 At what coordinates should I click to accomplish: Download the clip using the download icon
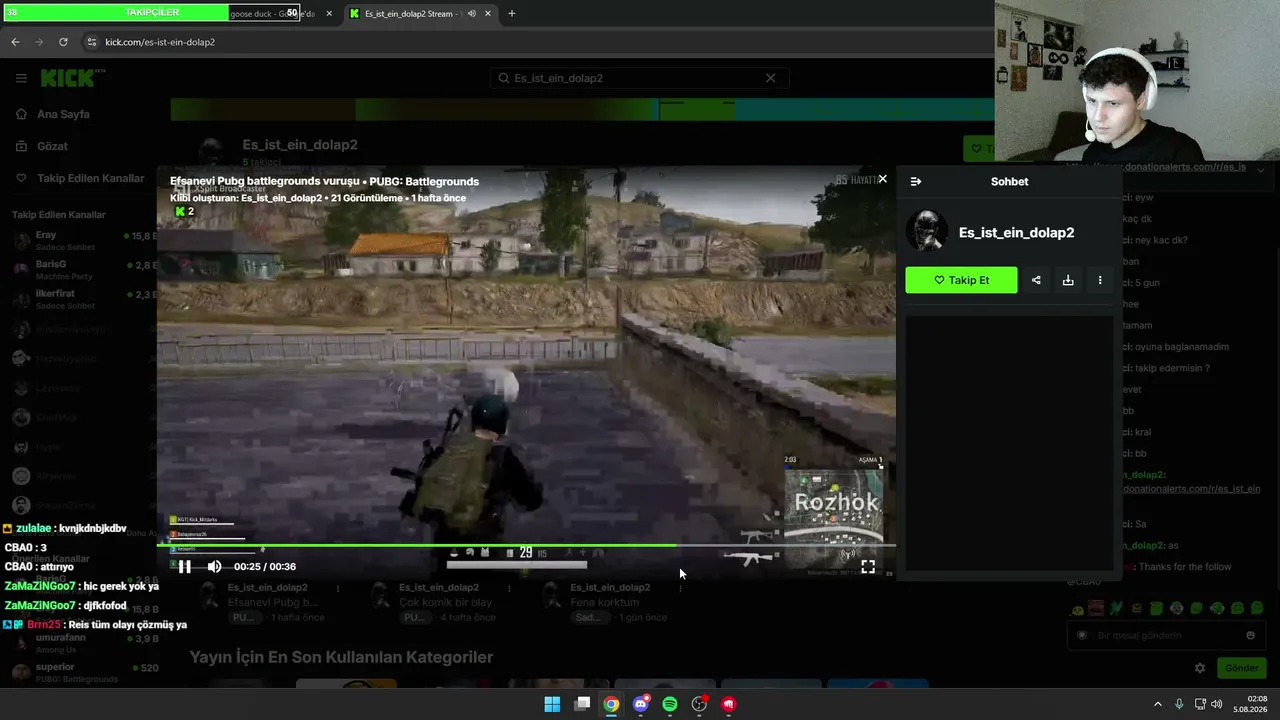[x=1068, y=280]
